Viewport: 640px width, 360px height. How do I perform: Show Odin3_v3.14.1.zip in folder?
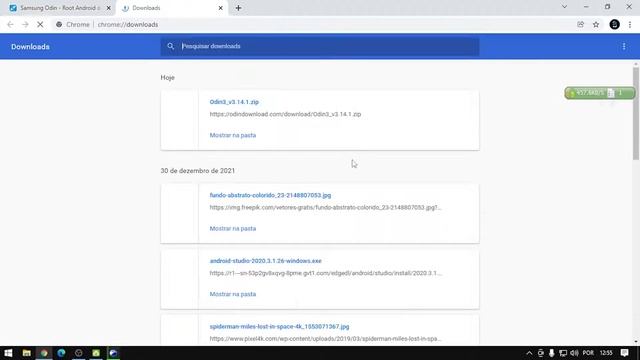click(233, 135)
